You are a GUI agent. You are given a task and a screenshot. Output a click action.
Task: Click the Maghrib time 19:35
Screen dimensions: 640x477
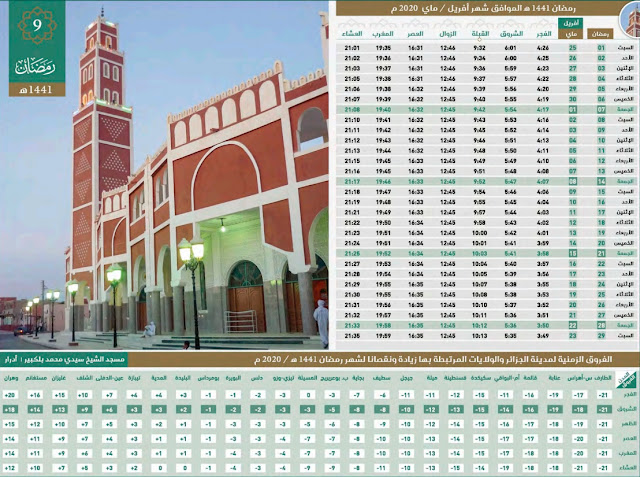point(383,48)
